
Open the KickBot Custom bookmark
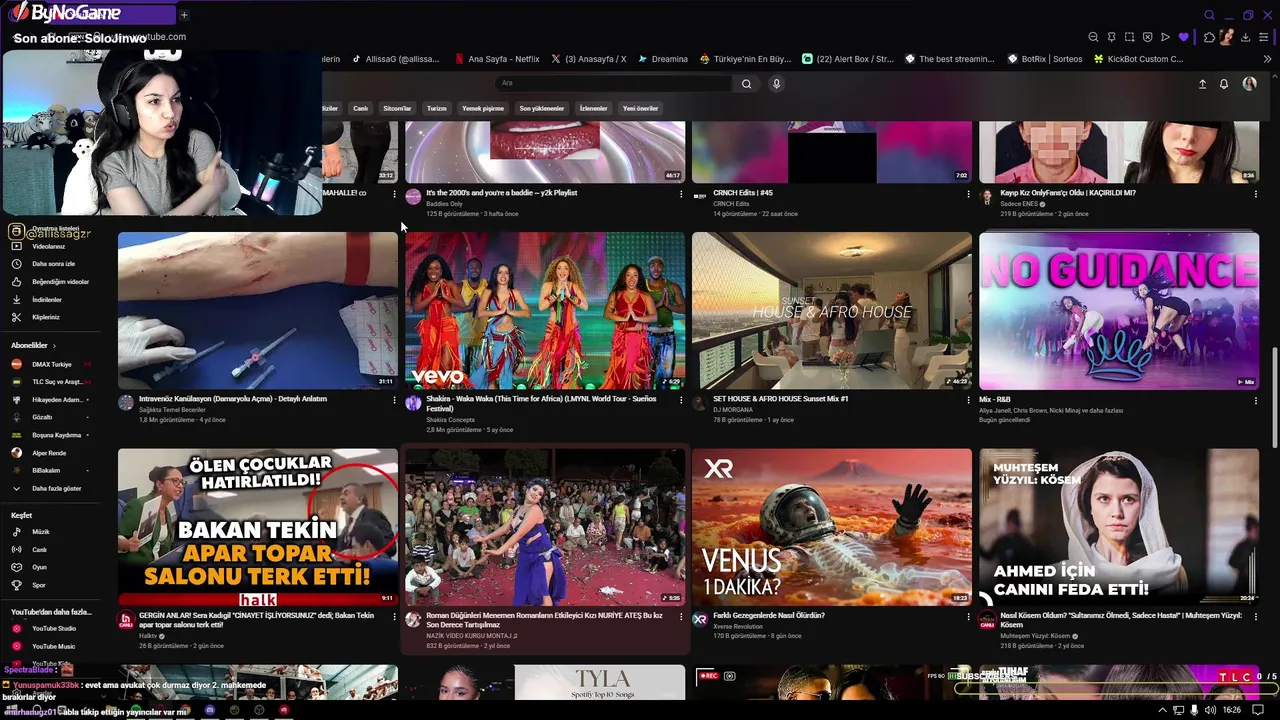[1138, 59]
